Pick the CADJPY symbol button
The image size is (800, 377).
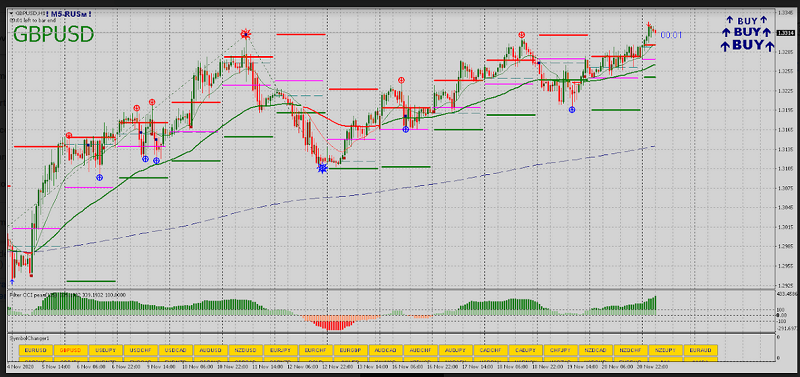point(525,350)
